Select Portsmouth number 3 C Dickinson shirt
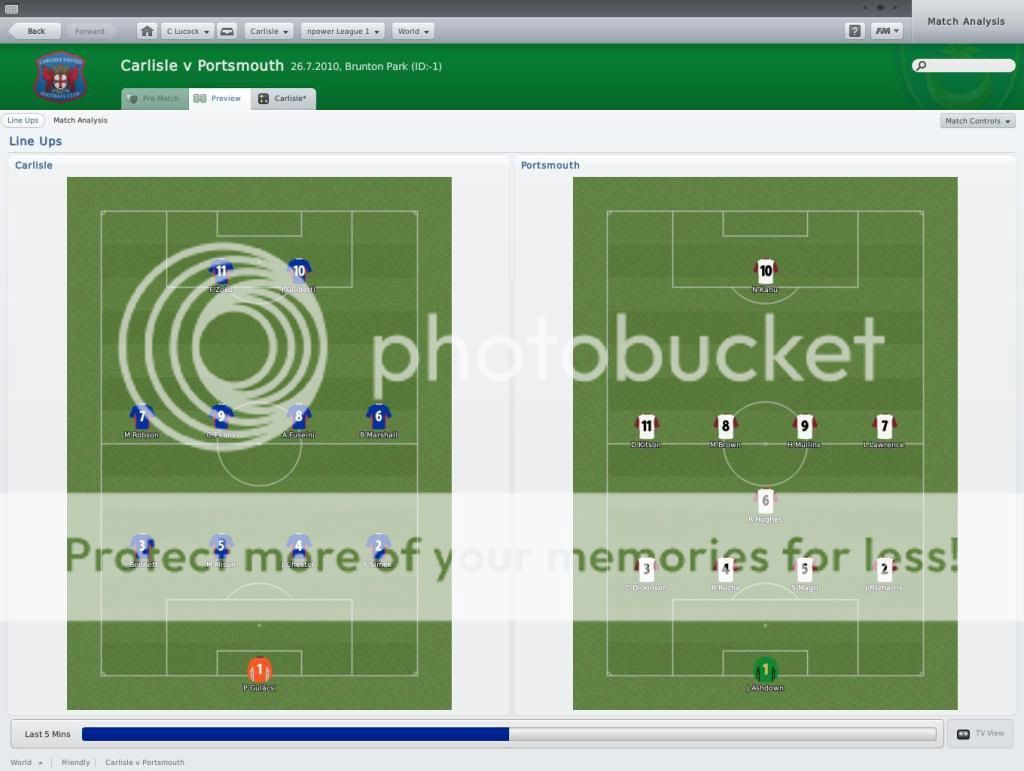 [647, 569]
